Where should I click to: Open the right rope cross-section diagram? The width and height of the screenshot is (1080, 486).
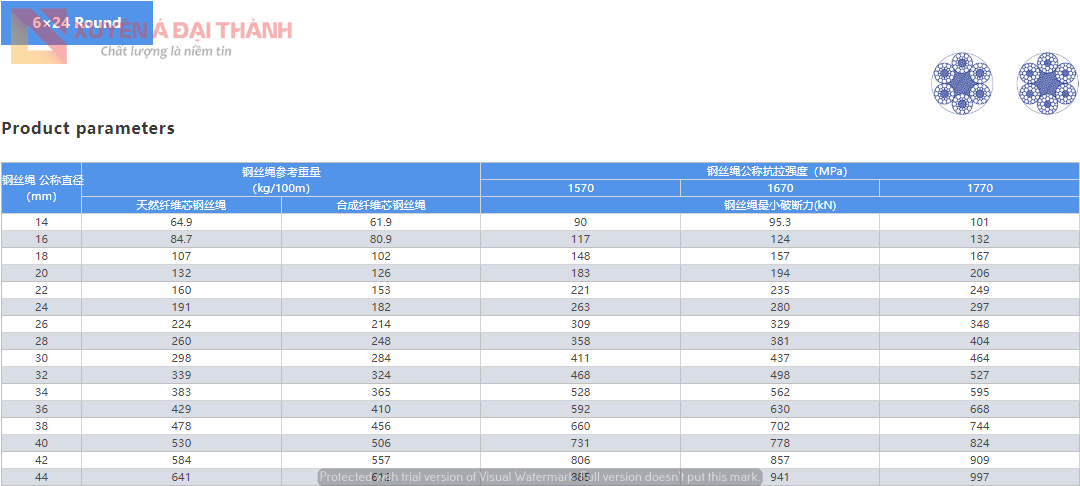tap(1048, 83)
